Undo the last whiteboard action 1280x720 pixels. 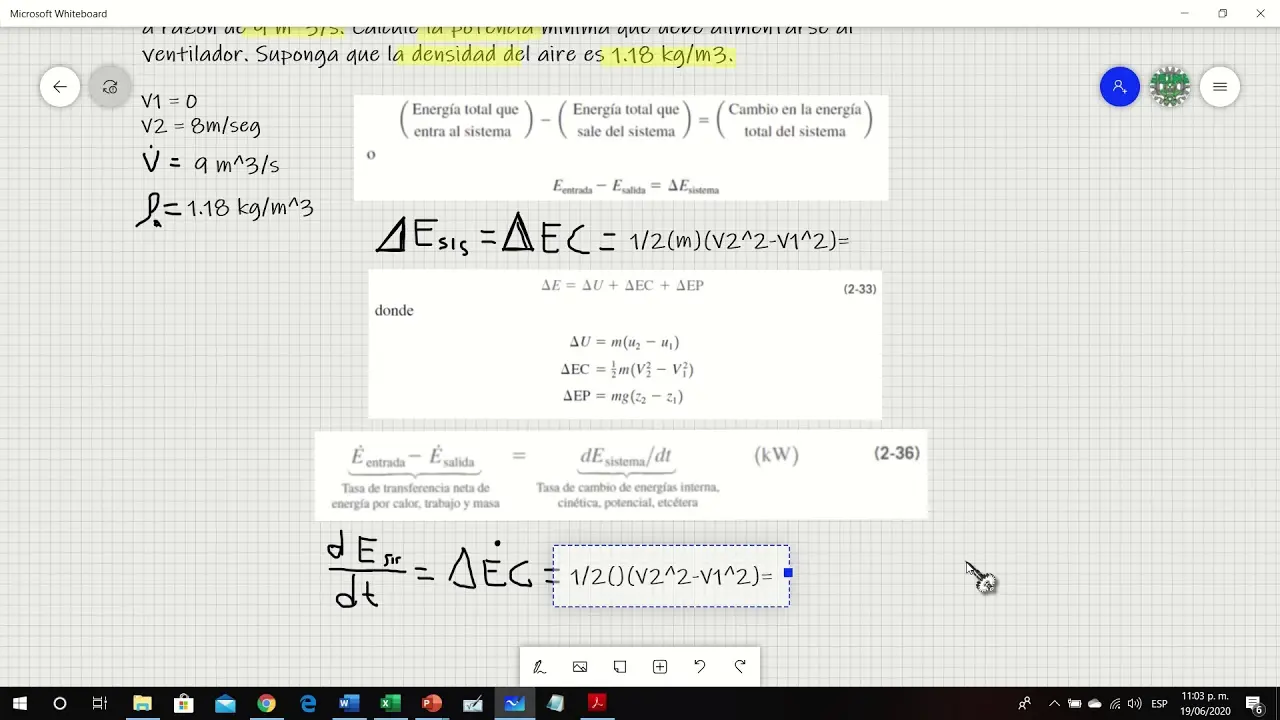(x=700, y=667)
